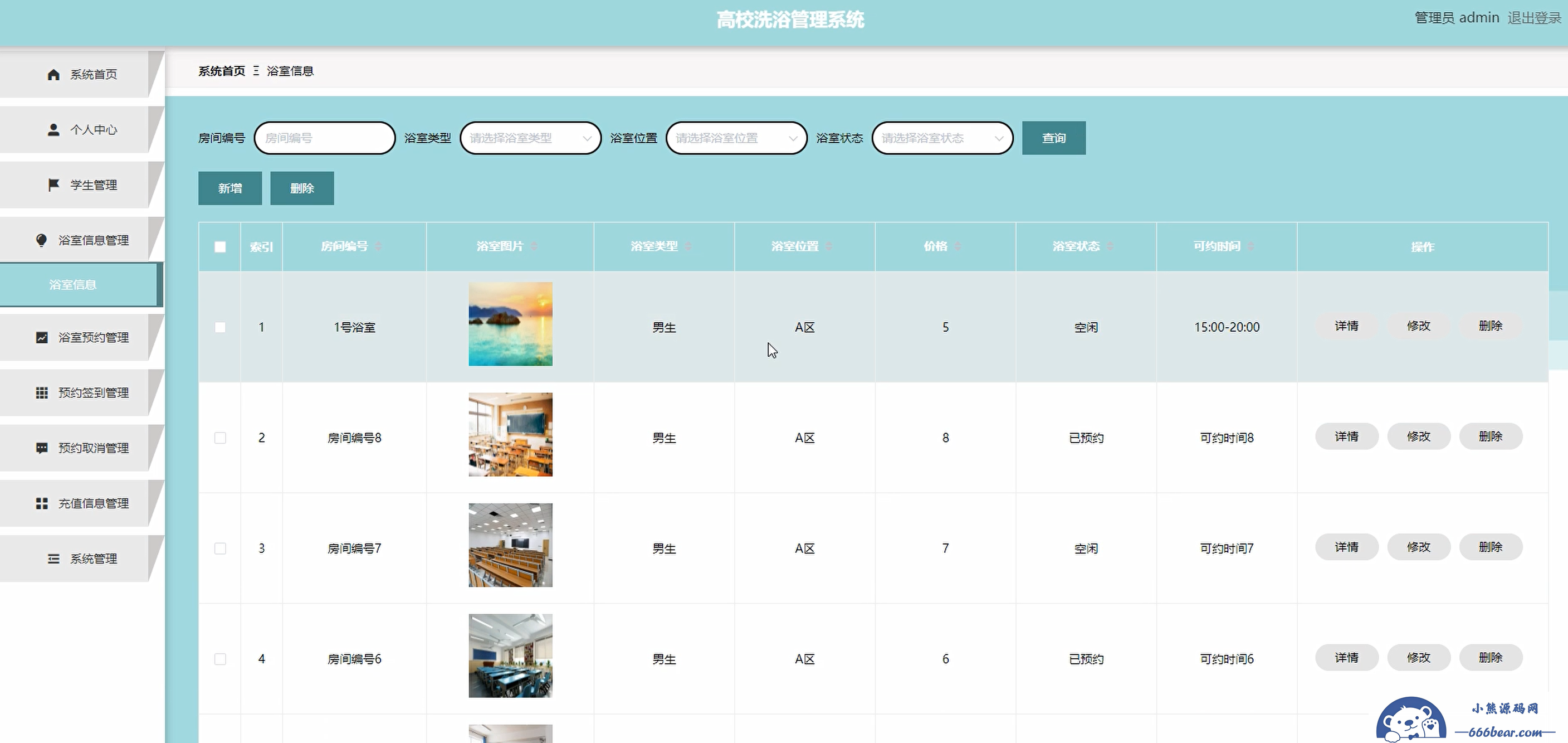Click the chart icon beside 浴室预约管理
Image resolution: width=1568 pixels, height=743 pixels.
[41, 337]
